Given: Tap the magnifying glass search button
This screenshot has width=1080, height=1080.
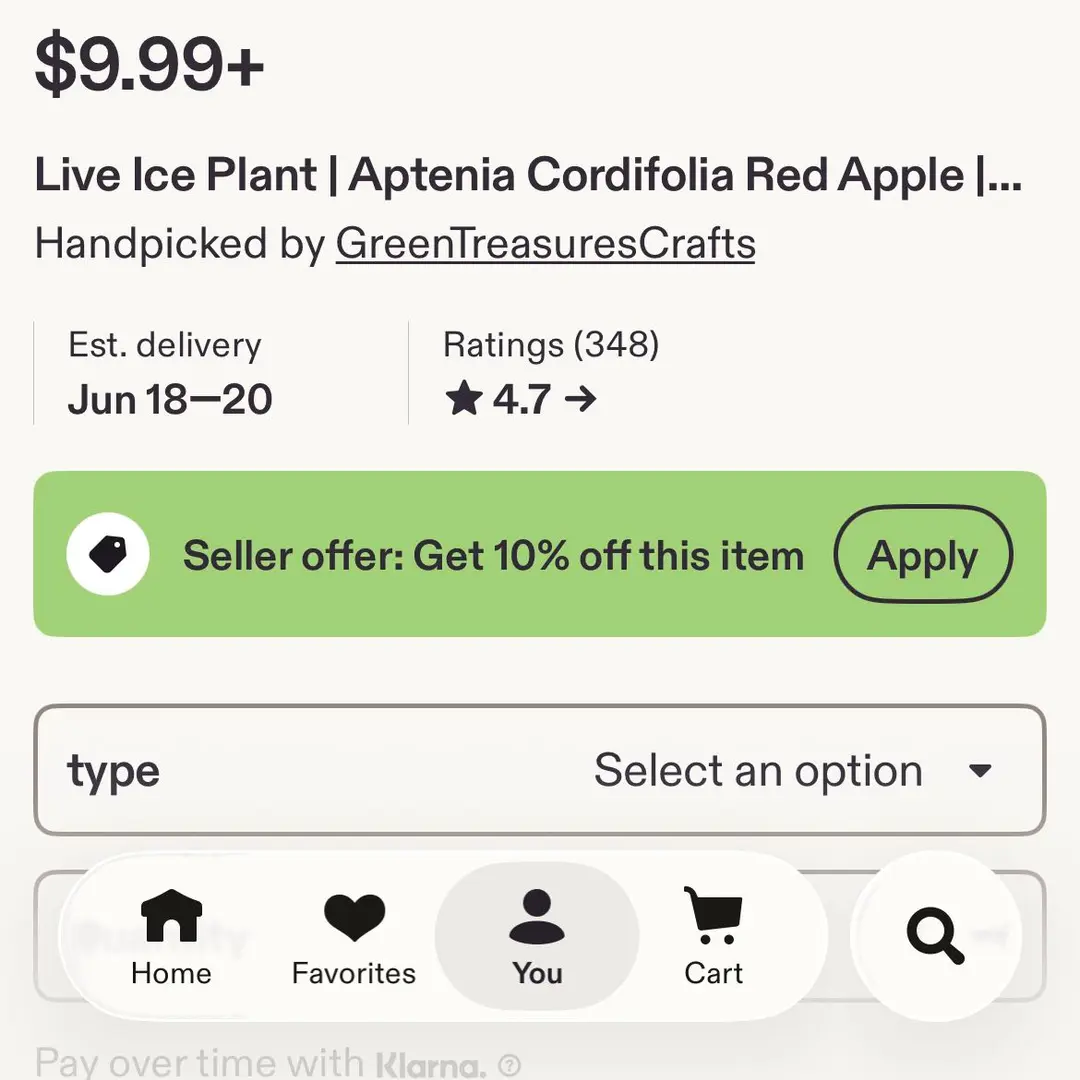Looking at the screenshot, I should pyautogui.click(x=935, y=935).
